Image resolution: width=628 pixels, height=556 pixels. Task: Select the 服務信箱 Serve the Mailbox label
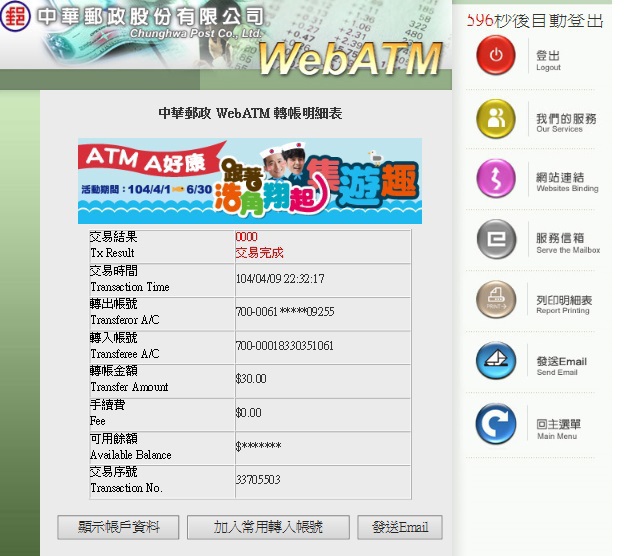tap(568, 243)
